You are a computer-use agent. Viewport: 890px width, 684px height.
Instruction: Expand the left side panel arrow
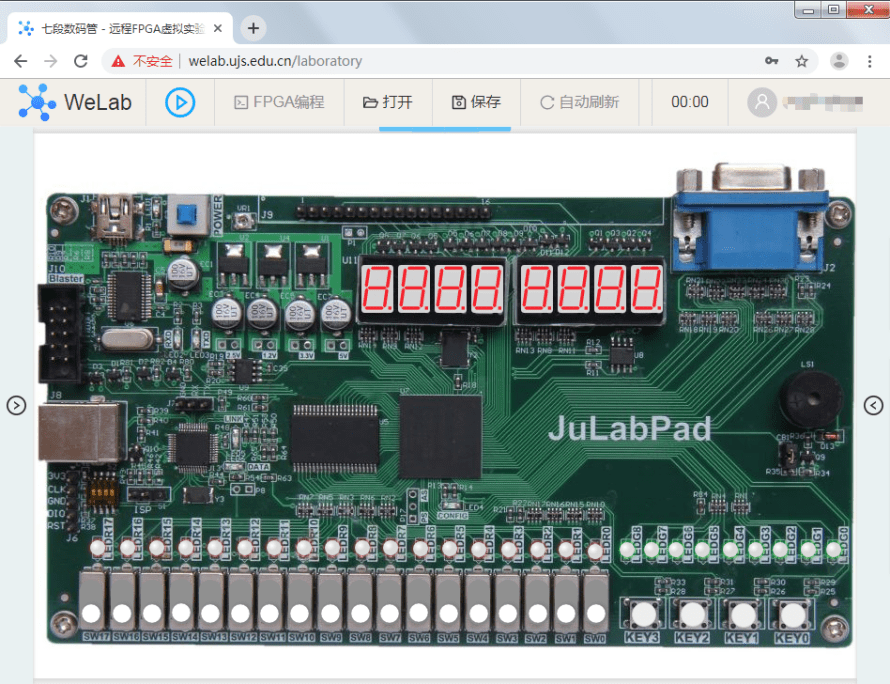point(16,405)
